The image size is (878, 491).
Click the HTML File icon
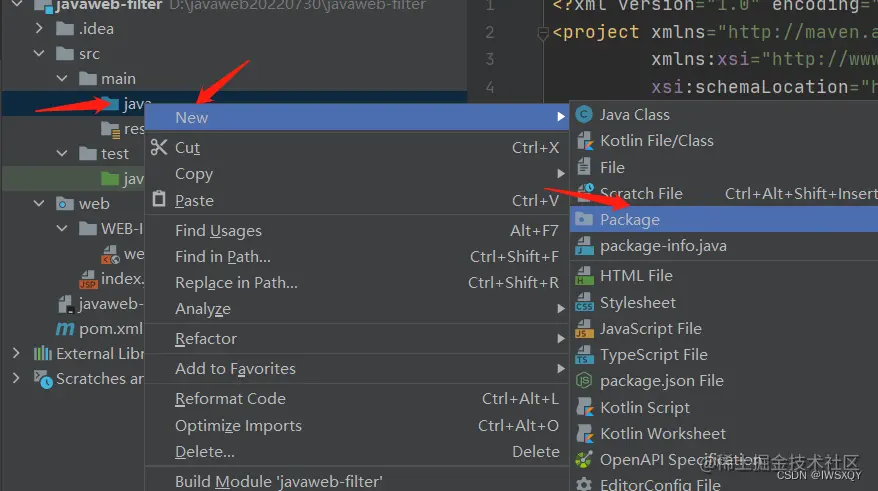pyautogui.click(x=585, y=276)
